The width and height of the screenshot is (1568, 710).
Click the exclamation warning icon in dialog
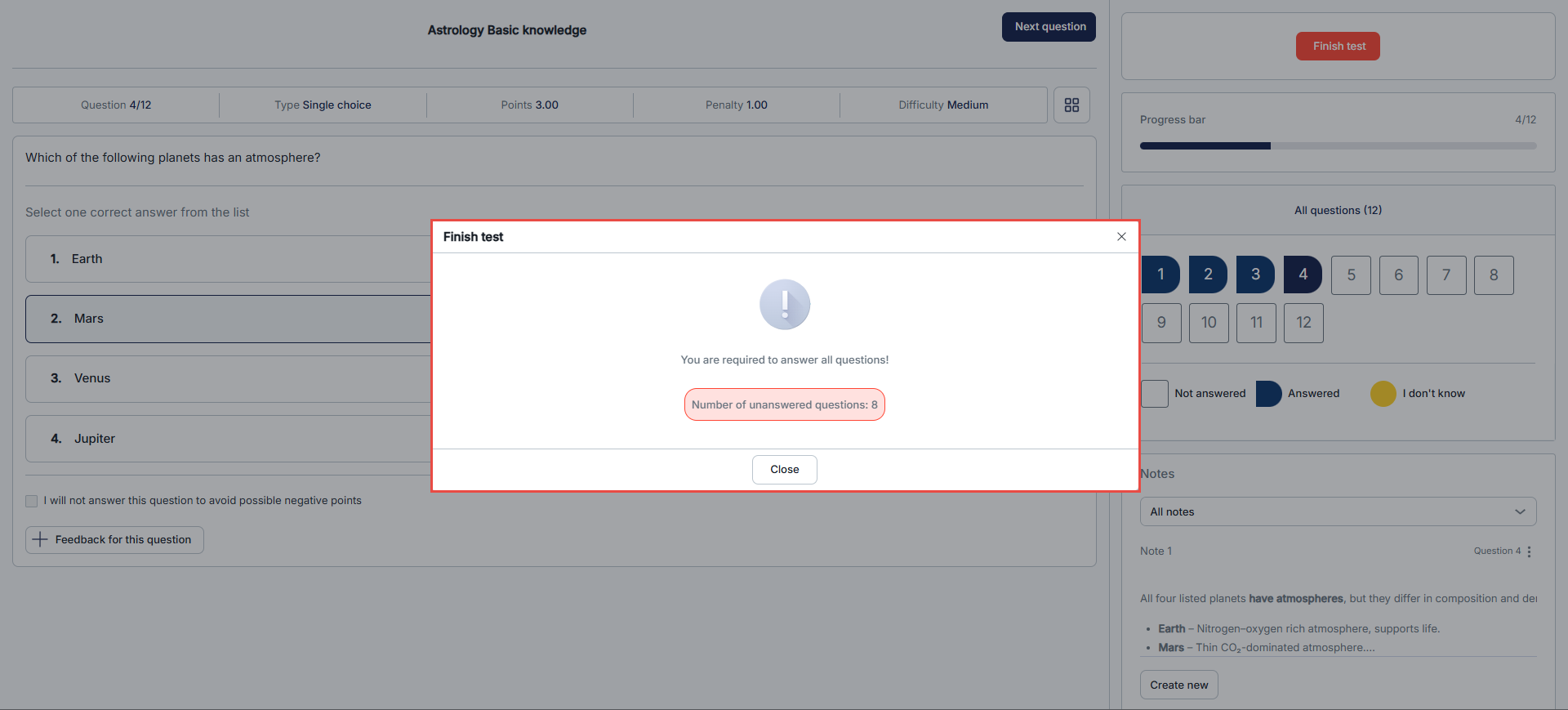pyautogui.click(x=784, y=305)
